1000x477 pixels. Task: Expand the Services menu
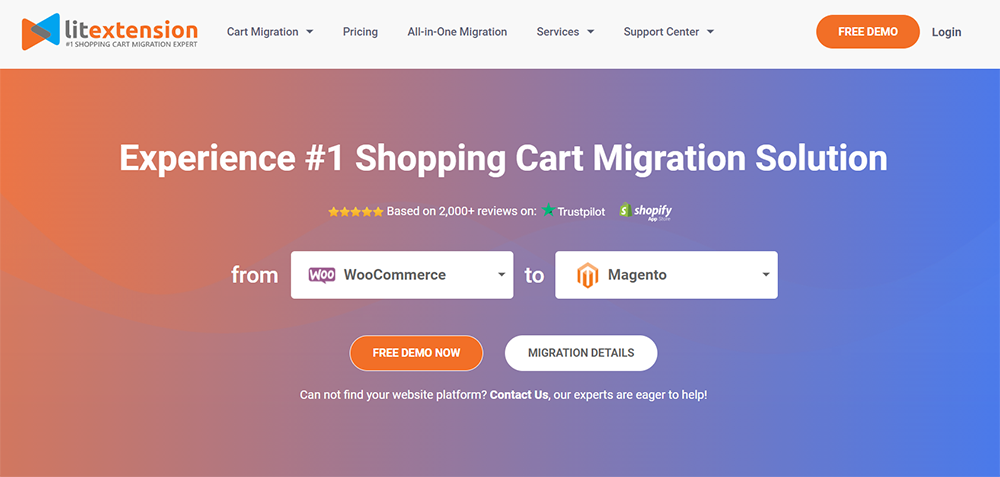tap(565, 32)
